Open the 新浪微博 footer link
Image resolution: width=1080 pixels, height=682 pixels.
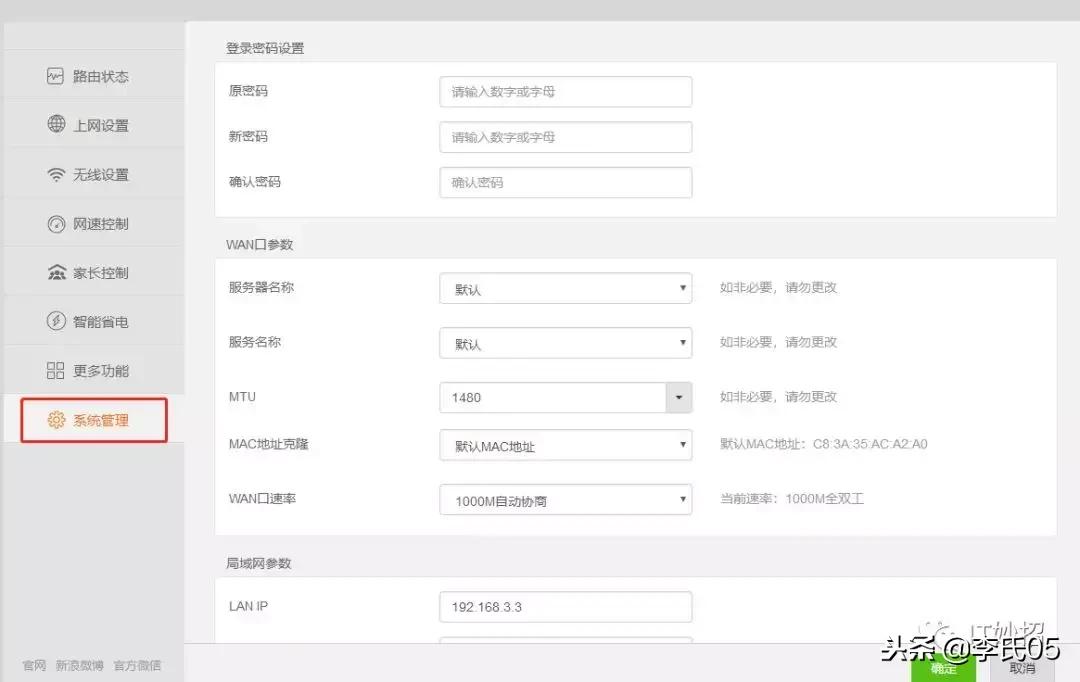[79, 665]
